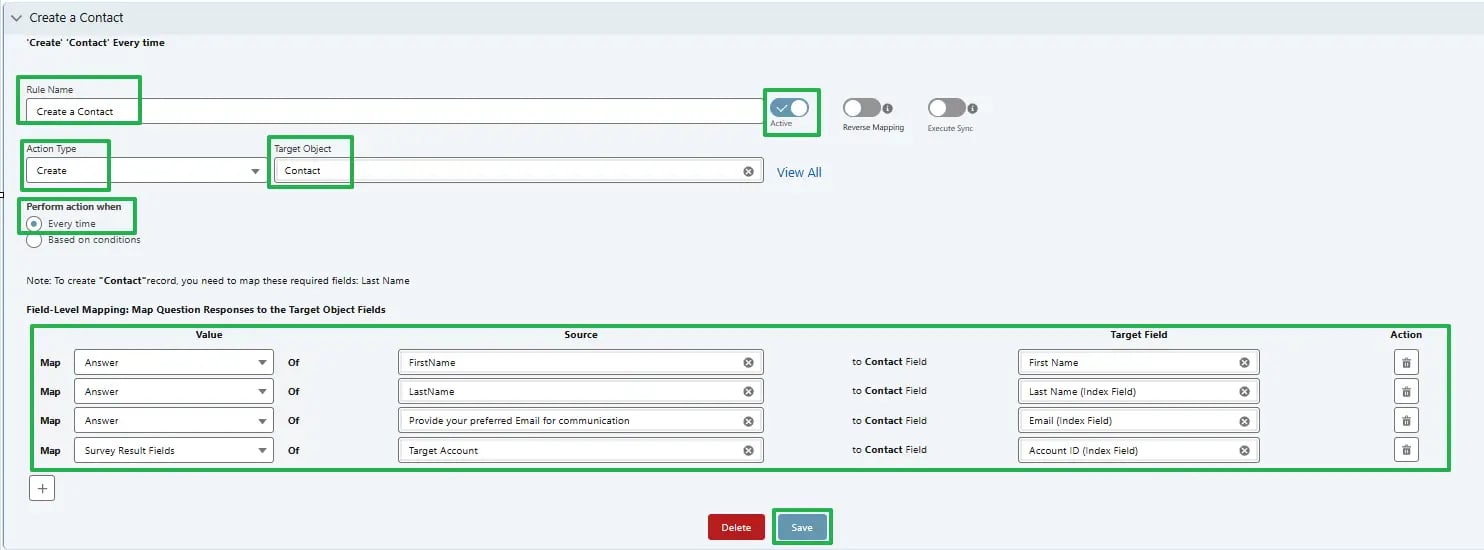Open info icon next to Reverse Mapping toggle

pos(887,108)
